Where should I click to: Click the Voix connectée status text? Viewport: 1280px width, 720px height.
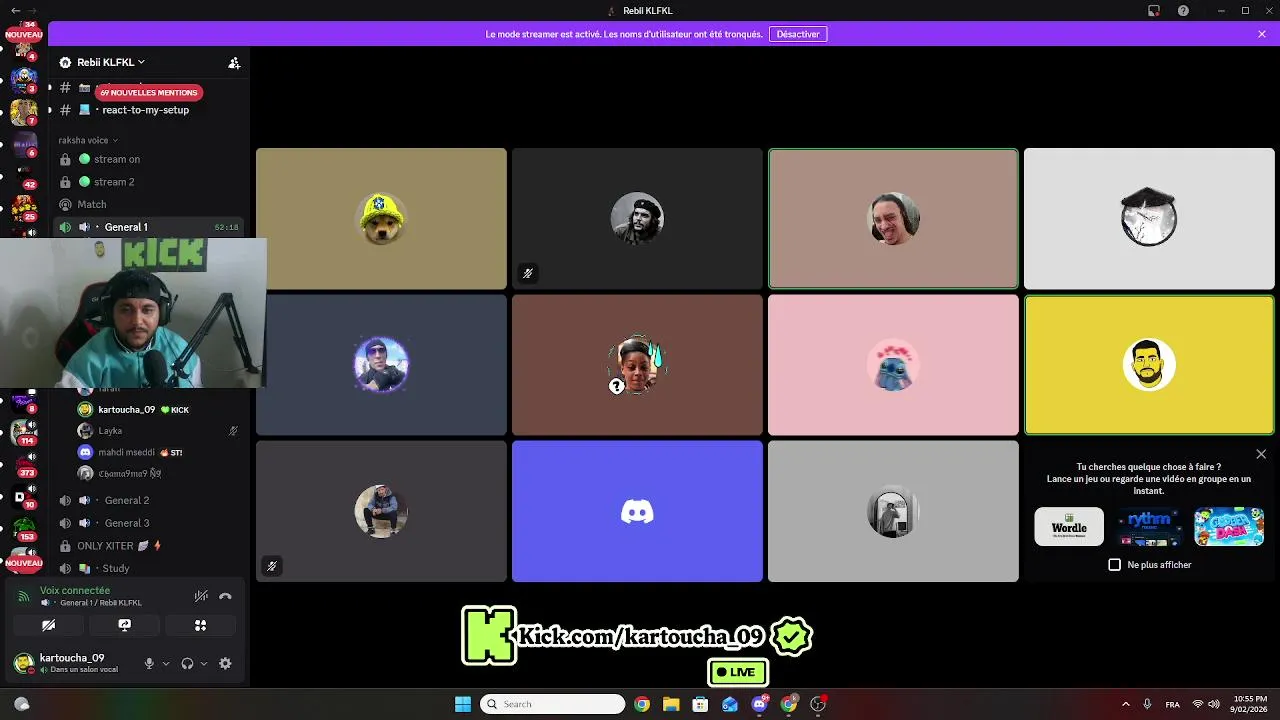point(75,590)
